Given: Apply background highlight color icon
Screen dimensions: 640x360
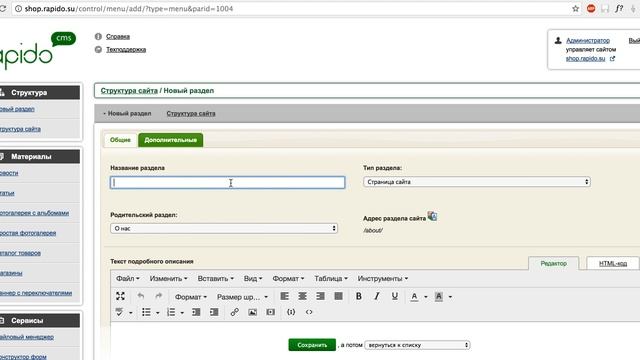Looking at the screenshot, I should coord(439,297).
